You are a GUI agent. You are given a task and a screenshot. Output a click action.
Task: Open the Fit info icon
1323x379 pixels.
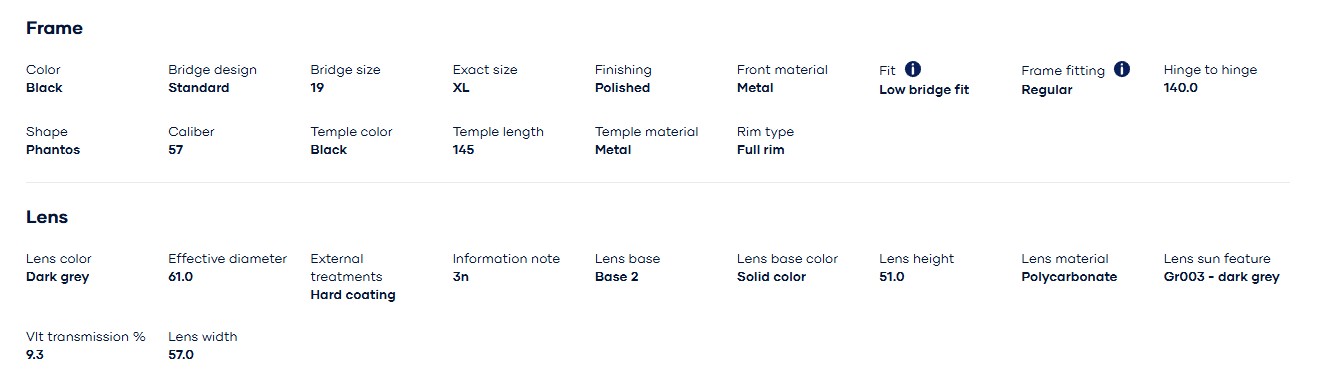[913, 69]
